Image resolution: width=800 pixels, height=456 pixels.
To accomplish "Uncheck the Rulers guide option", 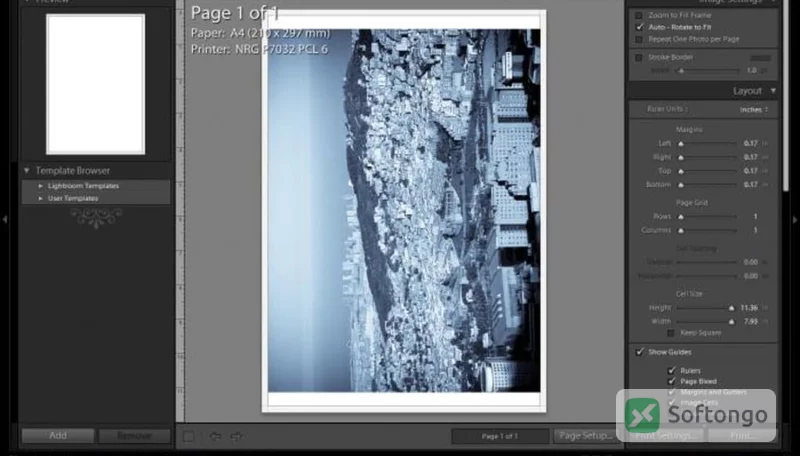I will pos(671,371).
